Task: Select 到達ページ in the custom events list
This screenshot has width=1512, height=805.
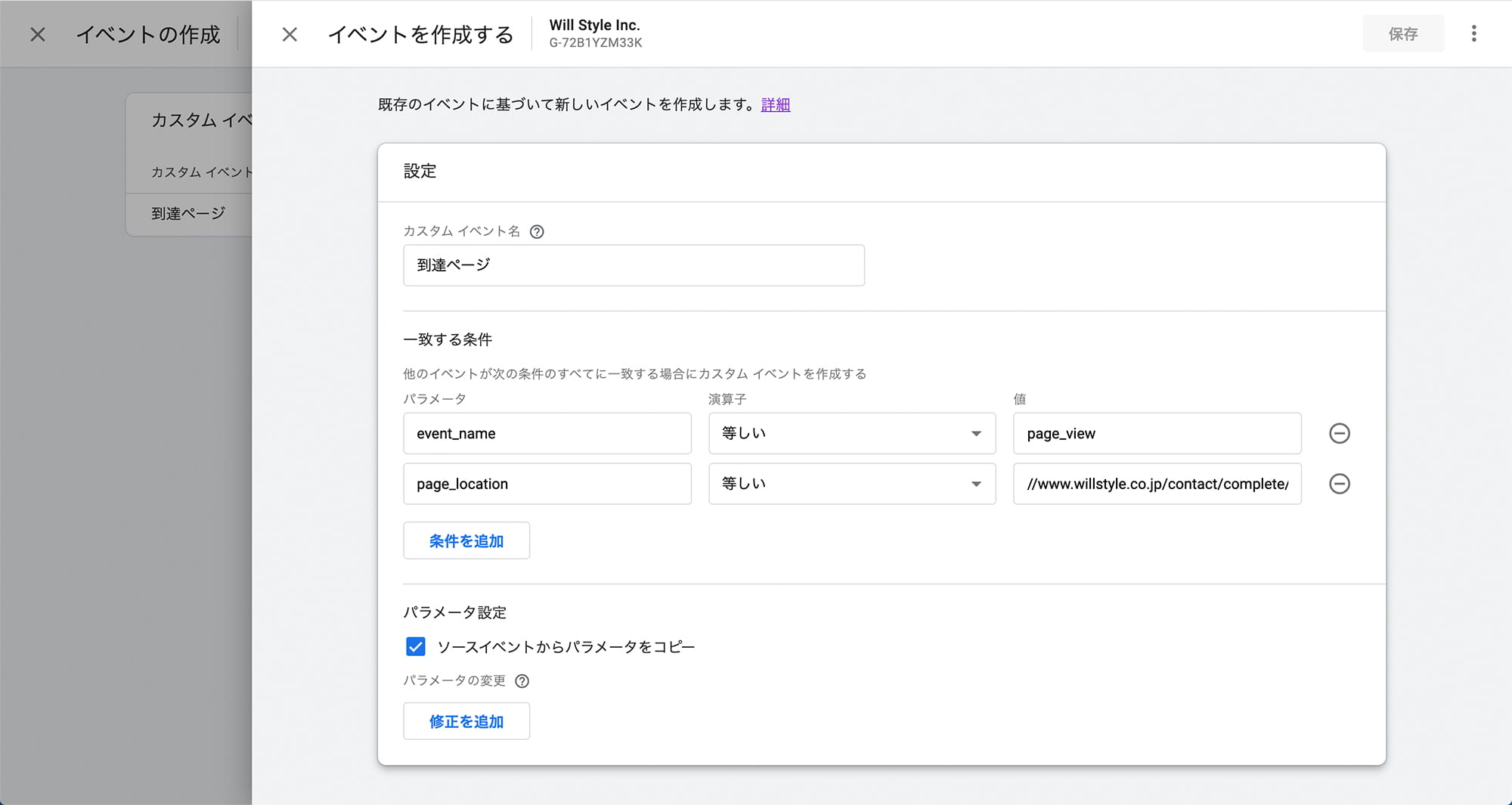Action: click(x=188, y=214)
